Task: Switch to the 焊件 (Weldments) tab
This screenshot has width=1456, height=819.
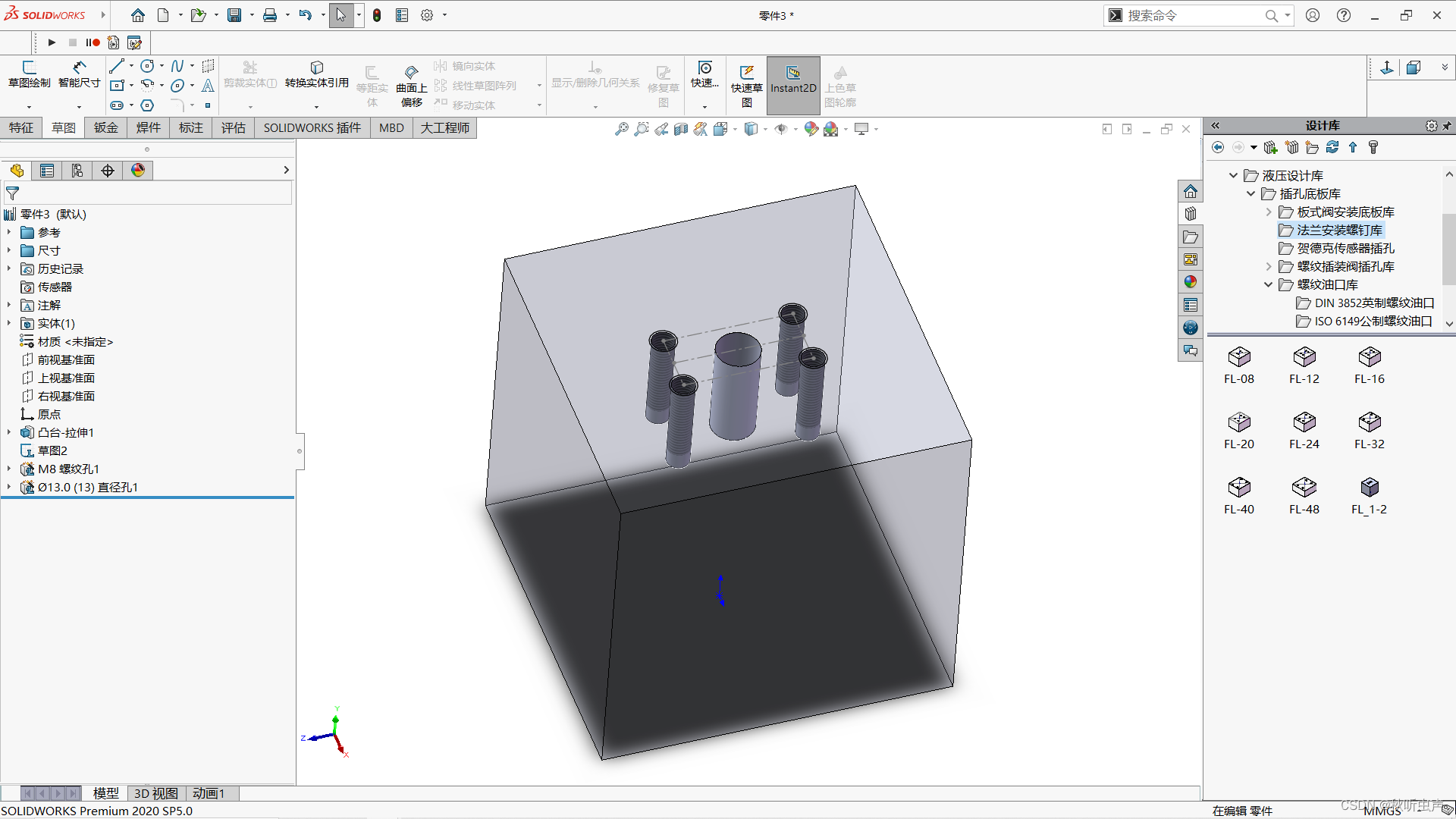Action: (149, 127)
